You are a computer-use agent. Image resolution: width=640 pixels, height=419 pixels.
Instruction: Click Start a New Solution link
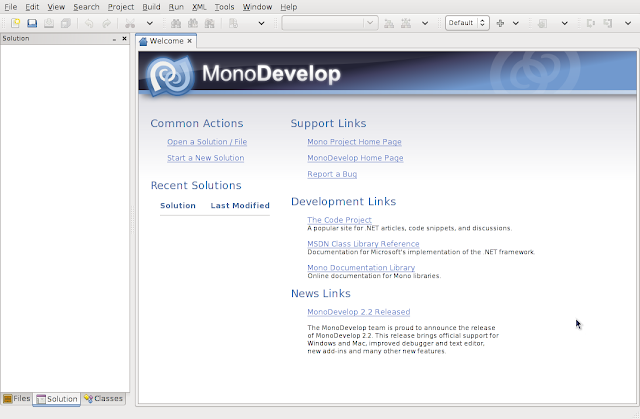pyautogui.click(x=205, y=158)
